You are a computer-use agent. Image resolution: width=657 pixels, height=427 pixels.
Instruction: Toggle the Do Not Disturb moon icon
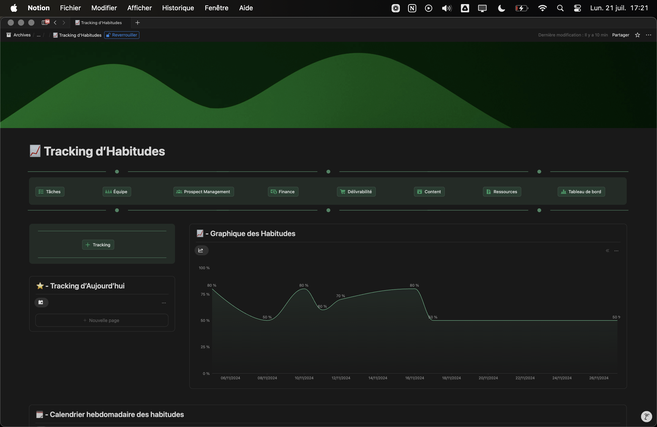pyautogui.click(x=501, y=8)
